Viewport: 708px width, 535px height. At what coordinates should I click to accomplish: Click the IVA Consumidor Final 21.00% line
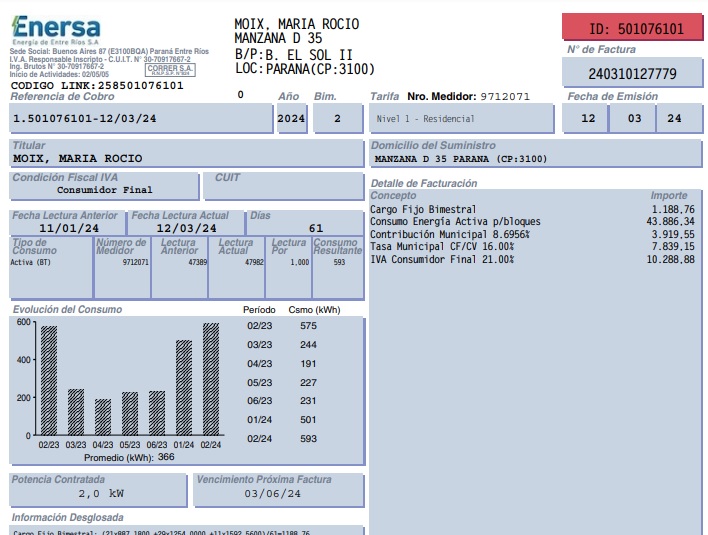coord(441,259)
